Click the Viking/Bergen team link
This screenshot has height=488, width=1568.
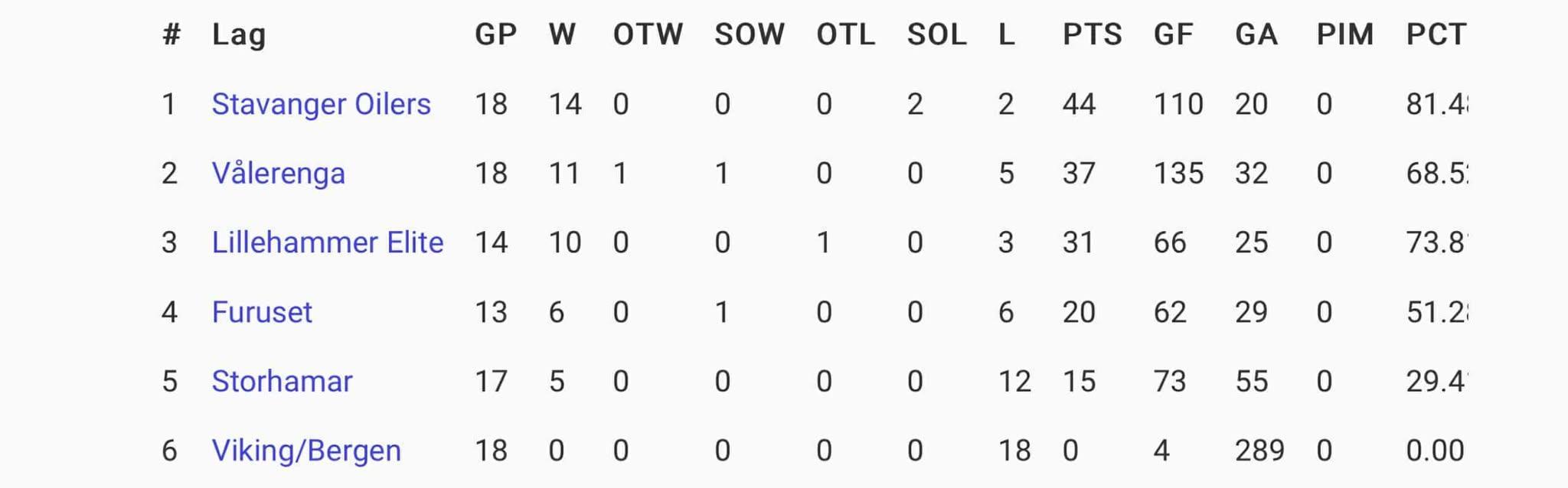pos(305,451)
